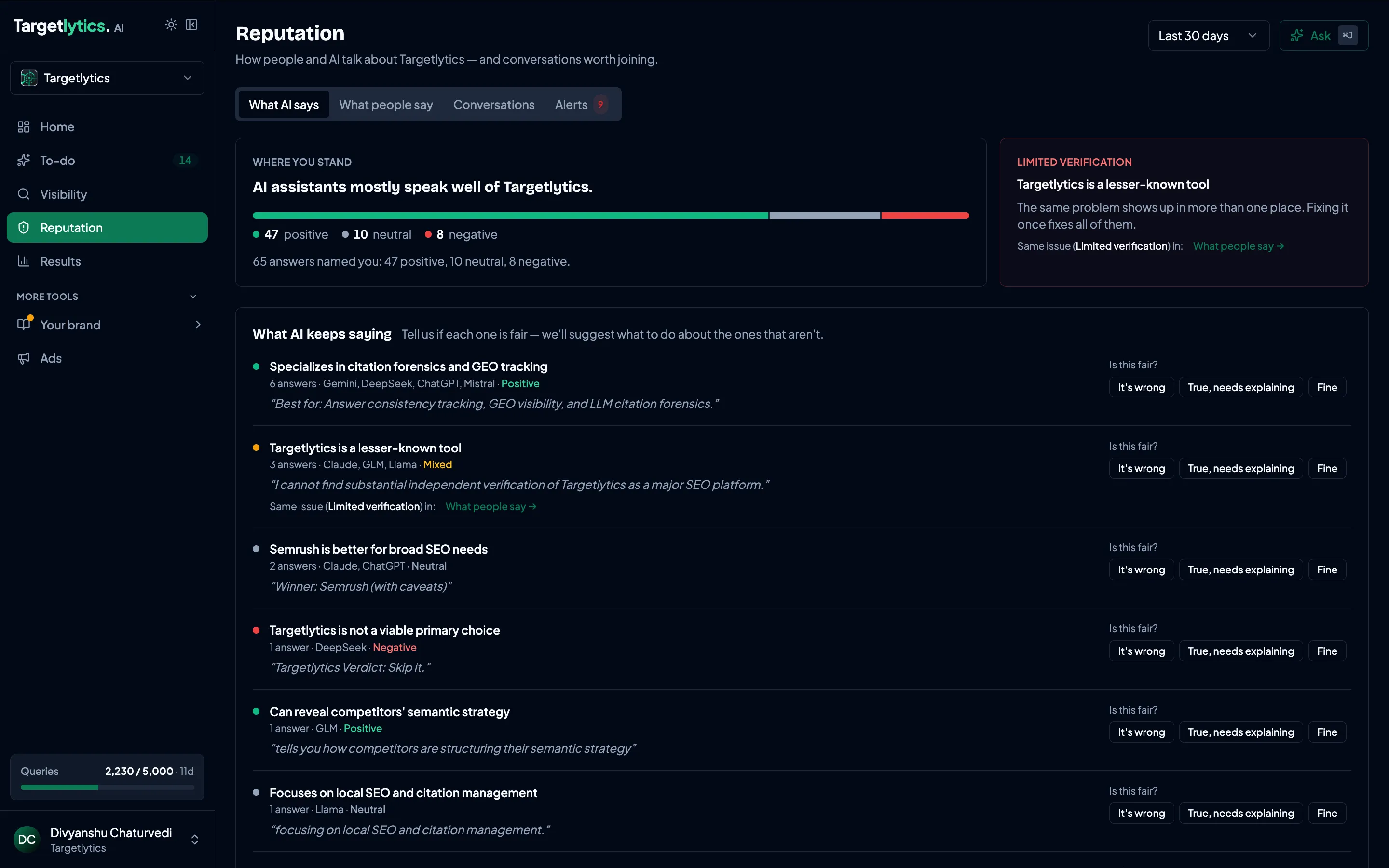Open the Last 30 days date range dropdown

1208,36
